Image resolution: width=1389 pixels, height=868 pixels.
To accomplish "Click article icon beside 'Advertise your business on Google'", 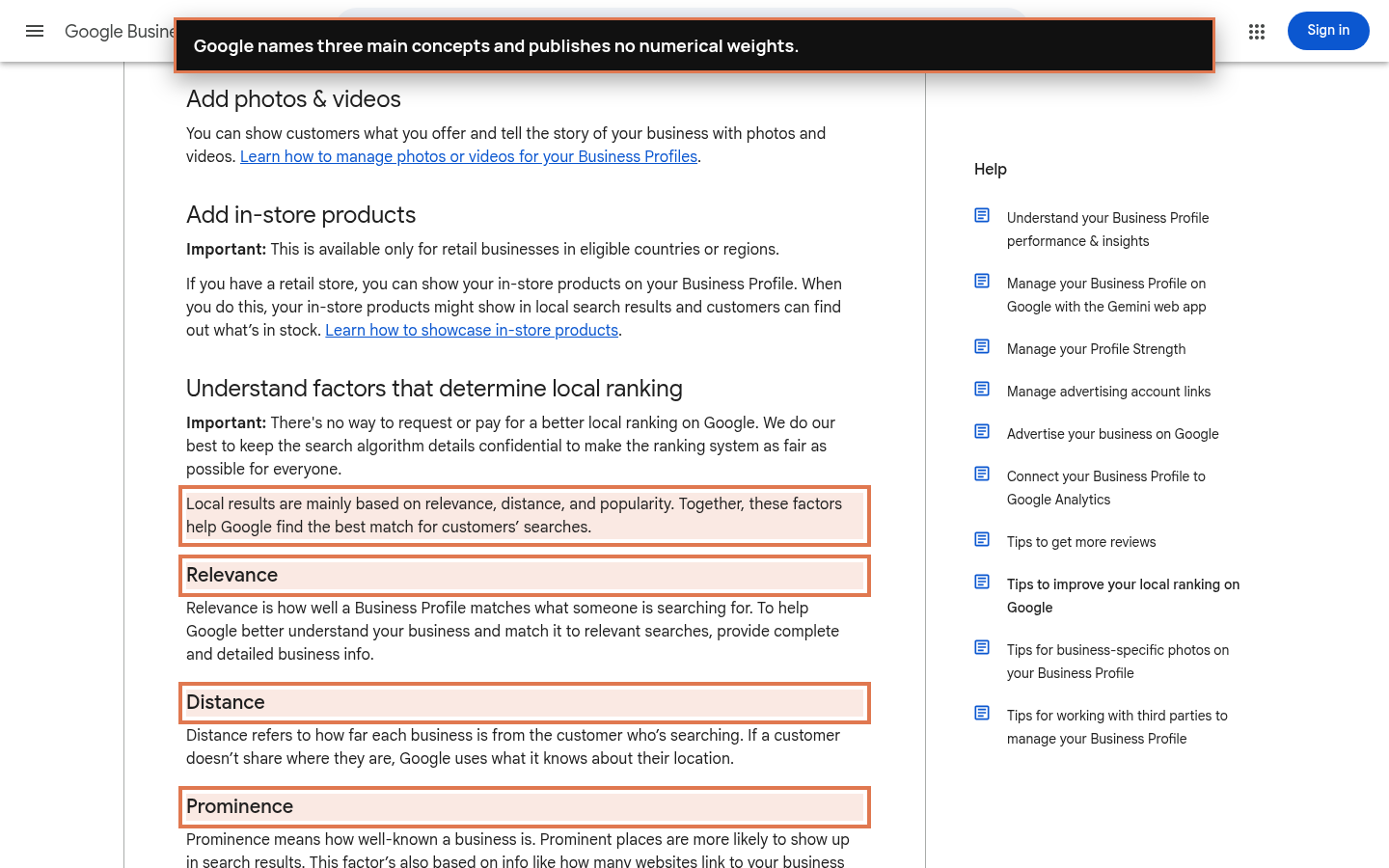I will coord(982,431).
